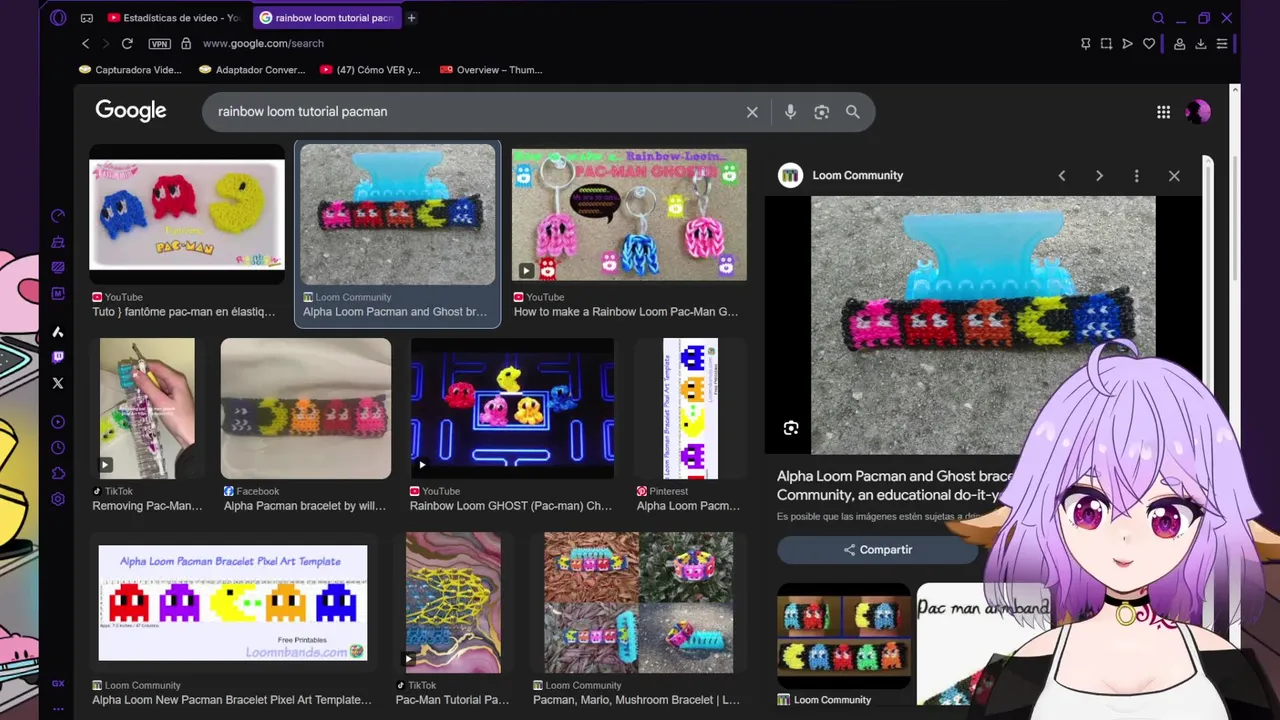1280x720 pixels.
Task: Toggle the VPN badge in address bar
Action: pos(159,44)
